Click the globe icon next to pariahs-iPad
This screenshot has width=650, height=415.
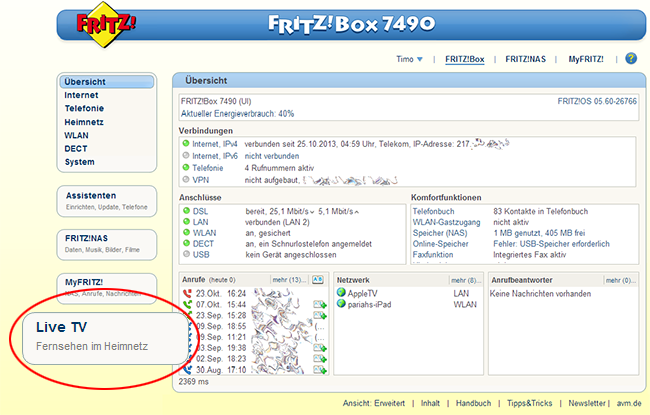coord(341,304)
